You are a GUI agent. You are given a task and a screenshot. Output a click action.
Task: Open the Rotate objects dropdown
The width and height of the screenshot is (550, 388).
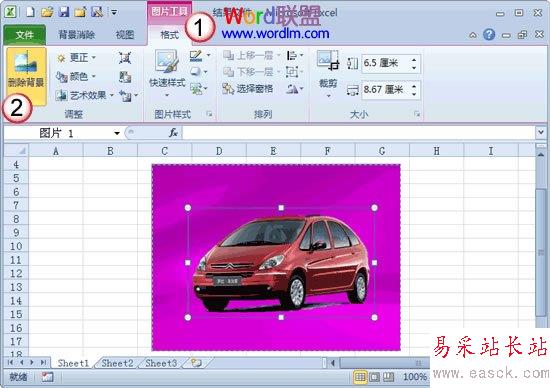click(x=295, y=89)
